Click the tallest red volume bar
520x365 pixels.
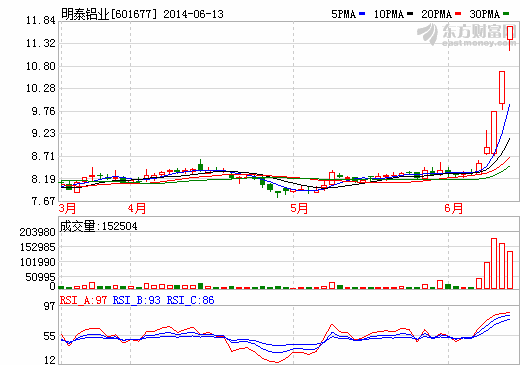[x=494, y=263]
